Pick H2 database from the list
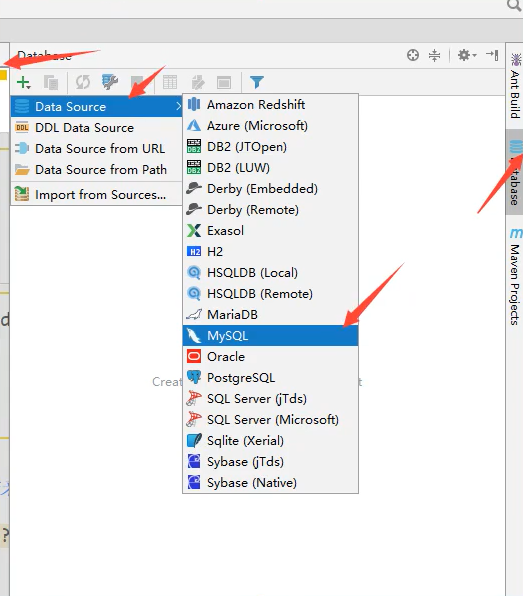 pyautogui.click(x=270, y=252)
